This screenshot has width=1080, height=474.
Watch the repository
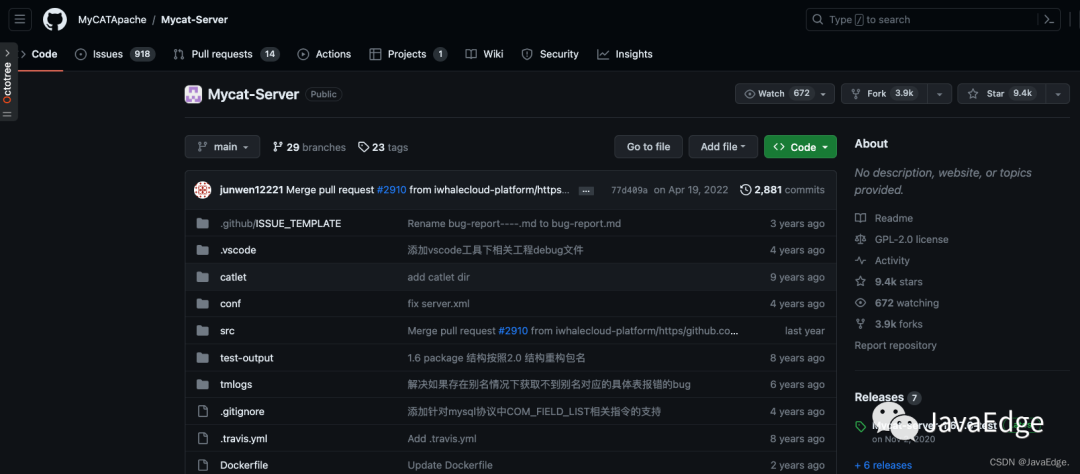coord(785,94)
